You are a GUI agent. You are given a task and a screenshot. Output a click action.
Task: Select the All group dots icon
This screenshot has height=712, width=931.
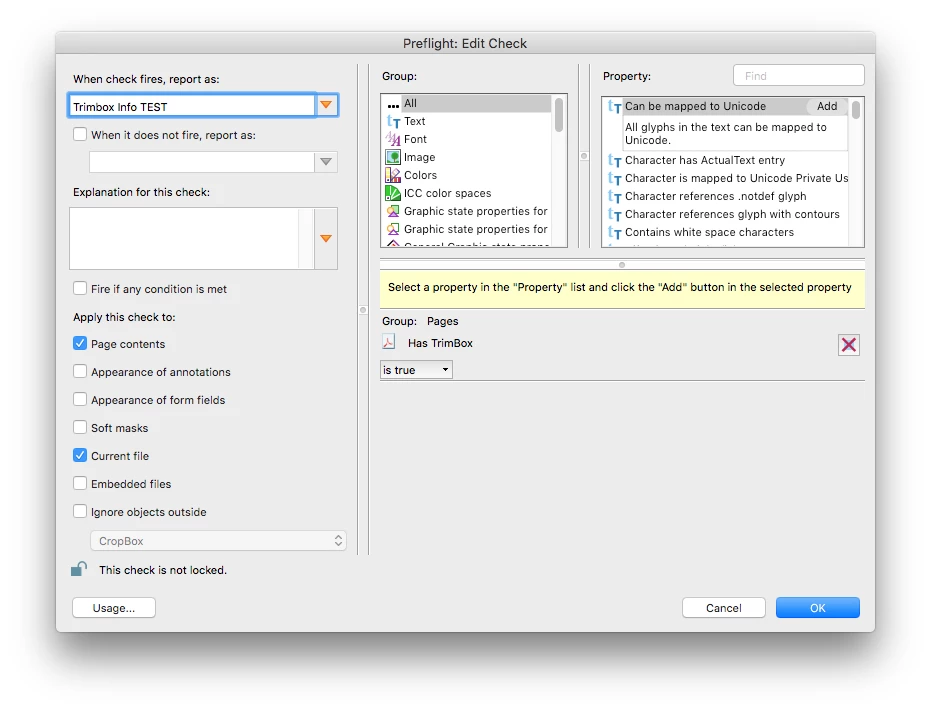coord(392,105)
